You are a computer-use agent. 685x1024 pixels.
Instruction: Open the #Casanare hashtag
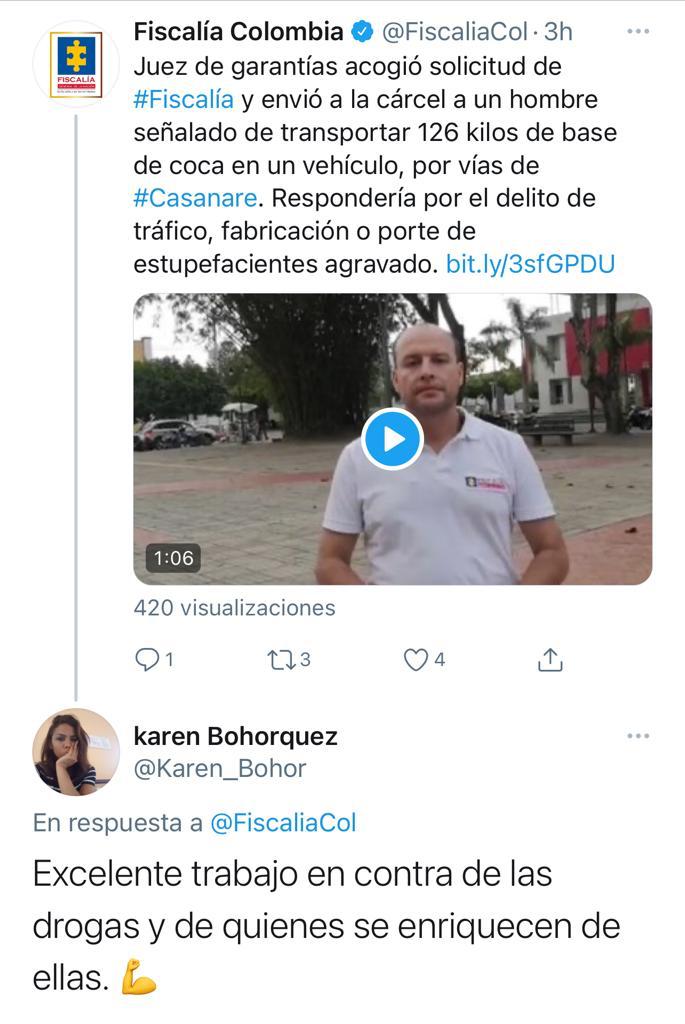195,198
